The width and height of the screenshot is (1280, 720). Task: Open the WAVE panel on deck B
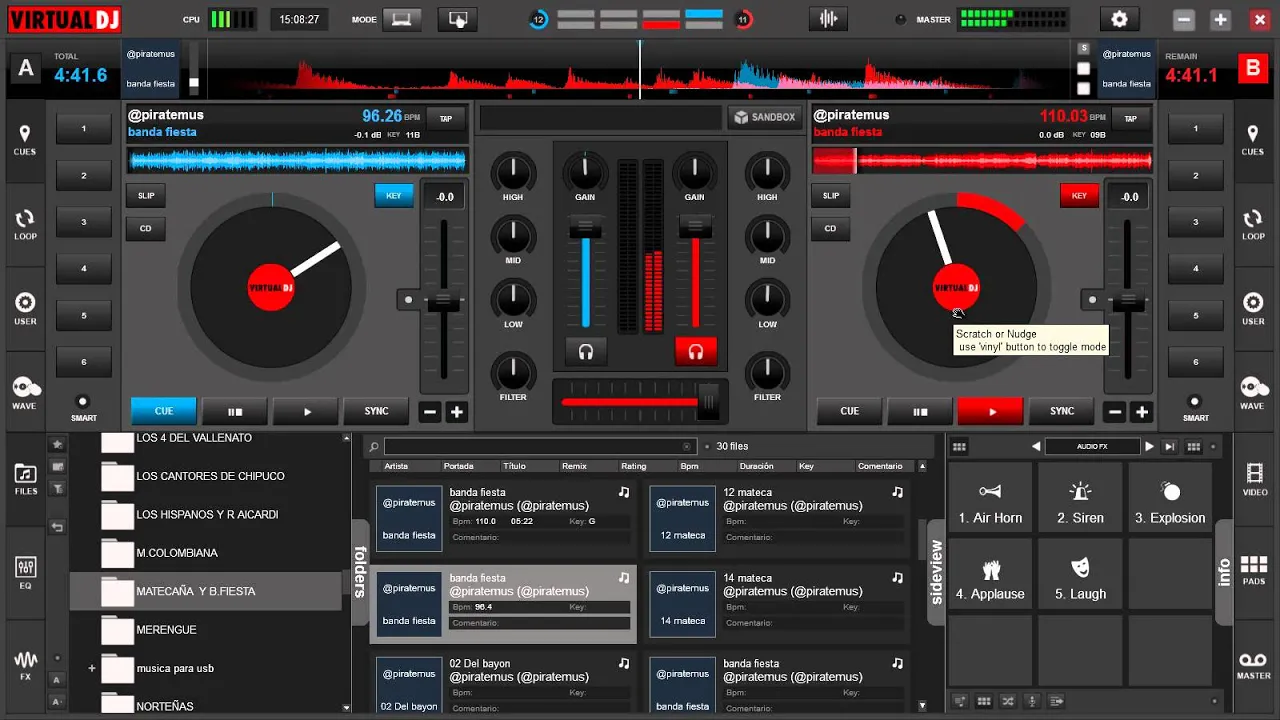(x=1253, y=394)
